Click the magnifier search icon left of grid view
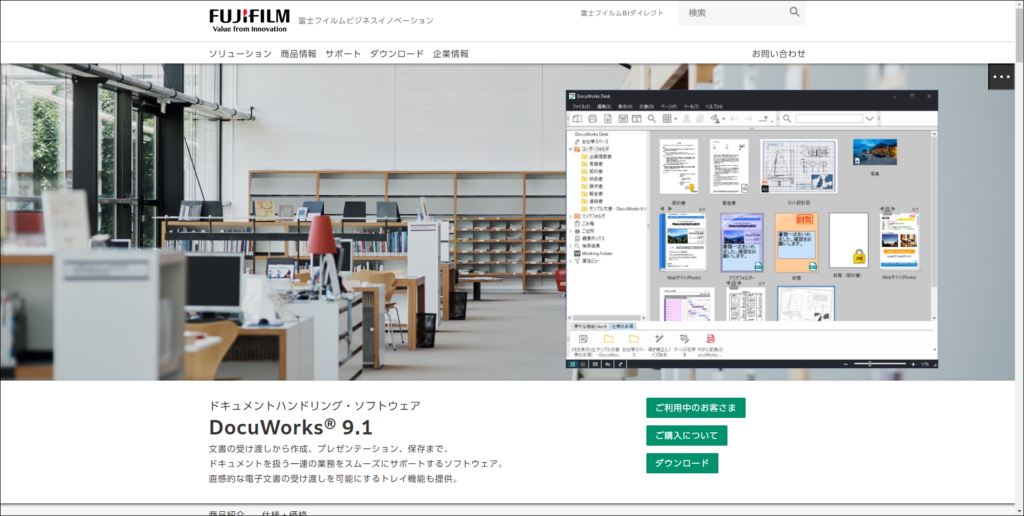The height and width of the screenshot is (516, 1024). click(652, 119)
